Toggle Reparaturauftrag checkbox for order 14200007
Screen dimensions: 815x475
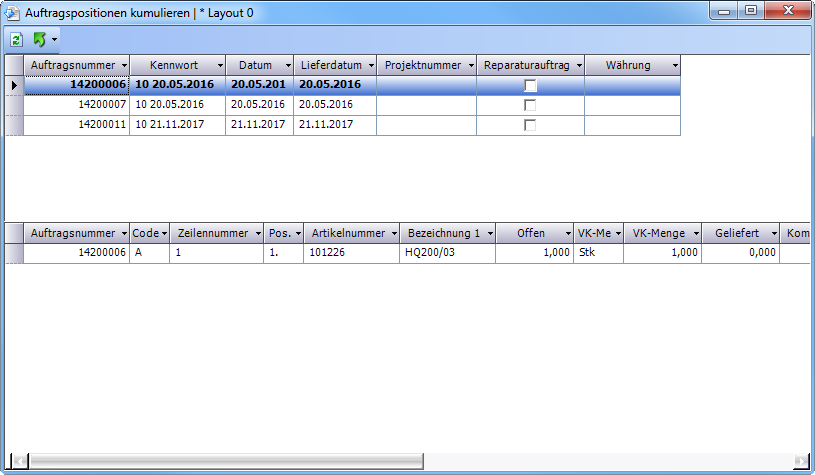[530, 105]
